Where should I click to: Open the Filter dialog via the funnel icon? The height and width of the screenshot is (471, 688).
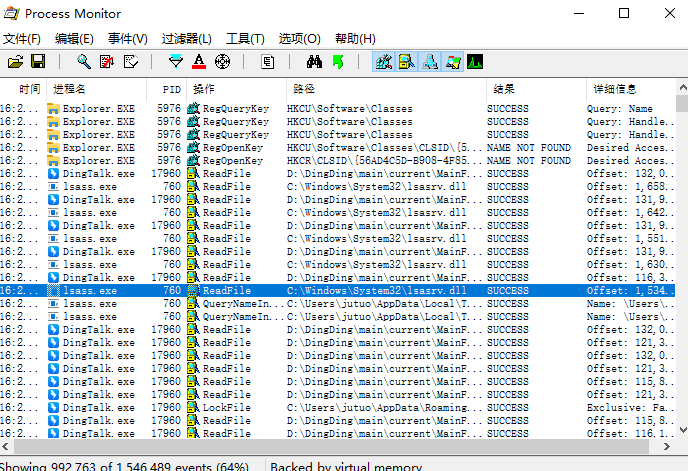[x=176, y=61]
